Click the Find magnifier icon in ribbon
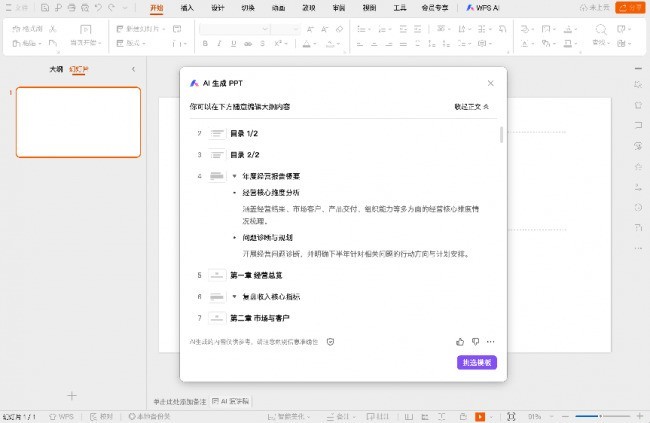Image resolution: width=650 pixels, height=423 pixels. click(601, 29)
